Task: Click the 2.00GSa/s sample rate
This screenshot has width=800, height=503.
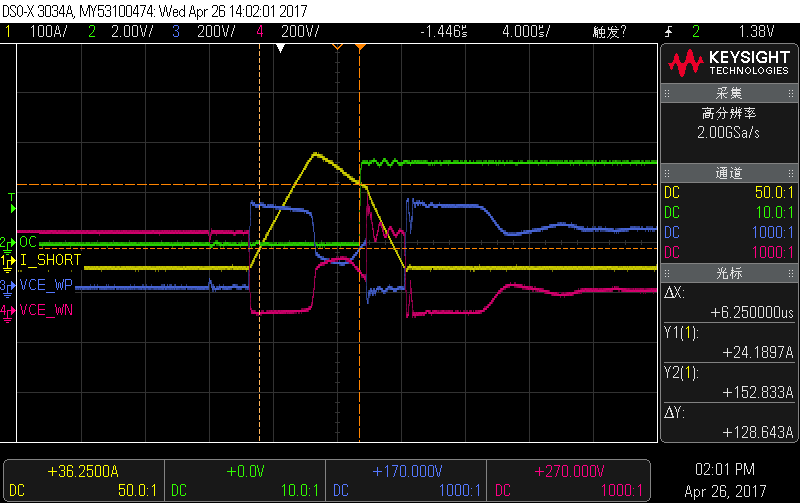Action: (x=729, y=133)
